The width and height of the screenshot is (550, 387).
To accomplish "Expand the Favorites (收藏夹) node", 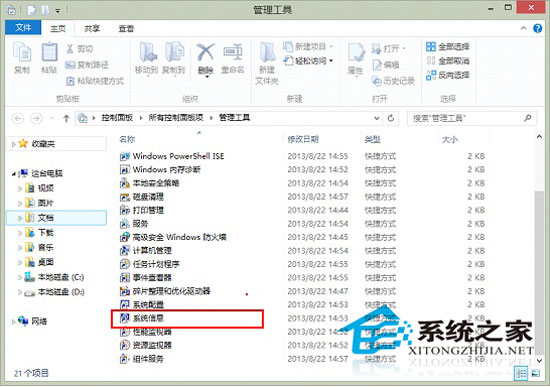I will [13, 144].
